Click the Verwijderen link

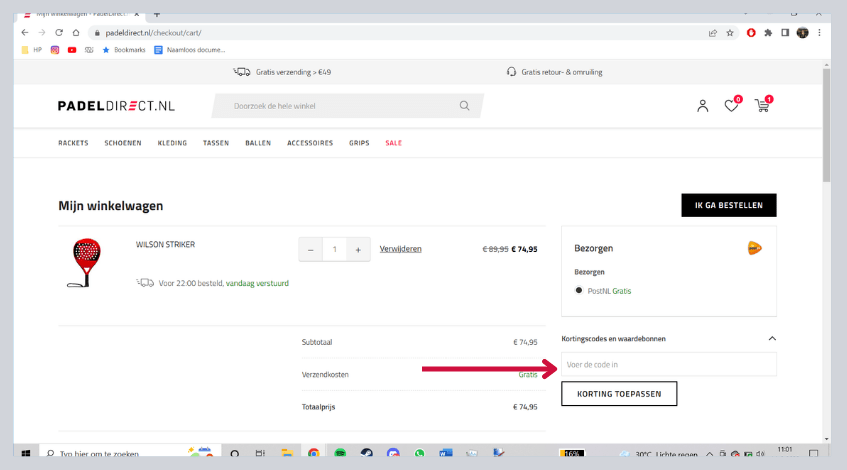(400, 249)
